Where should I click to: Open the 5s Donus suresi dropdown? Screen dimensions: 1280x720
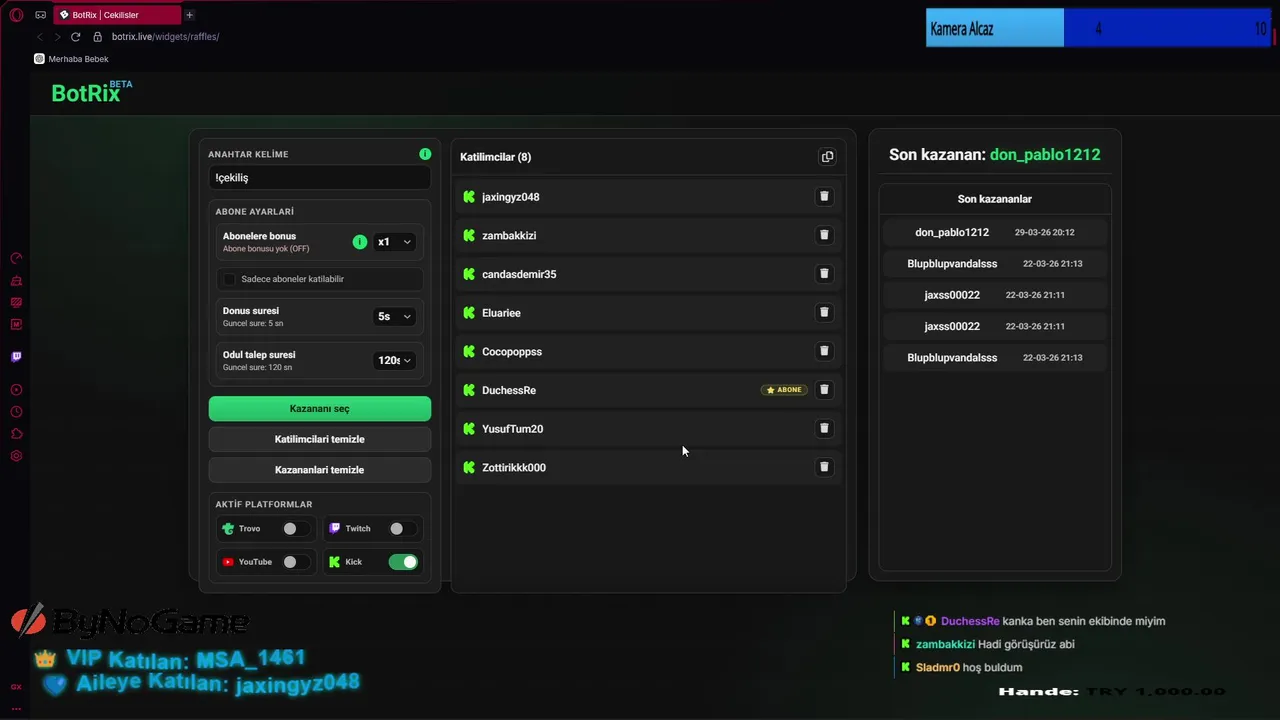click(394, 316)
